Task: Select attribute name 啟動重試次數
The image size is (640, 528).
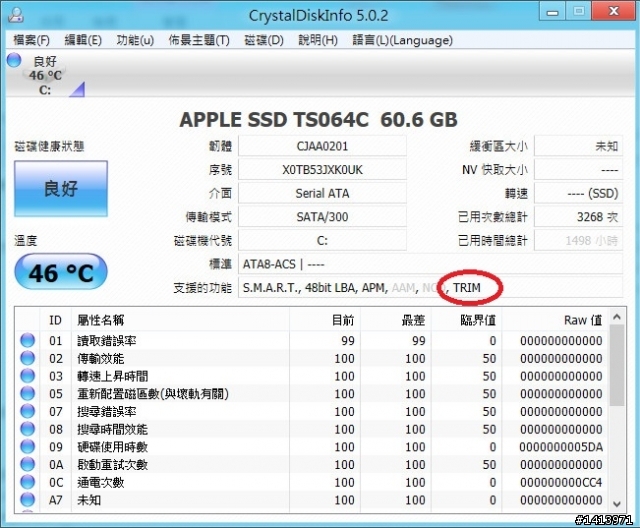Action: point(113,465)
